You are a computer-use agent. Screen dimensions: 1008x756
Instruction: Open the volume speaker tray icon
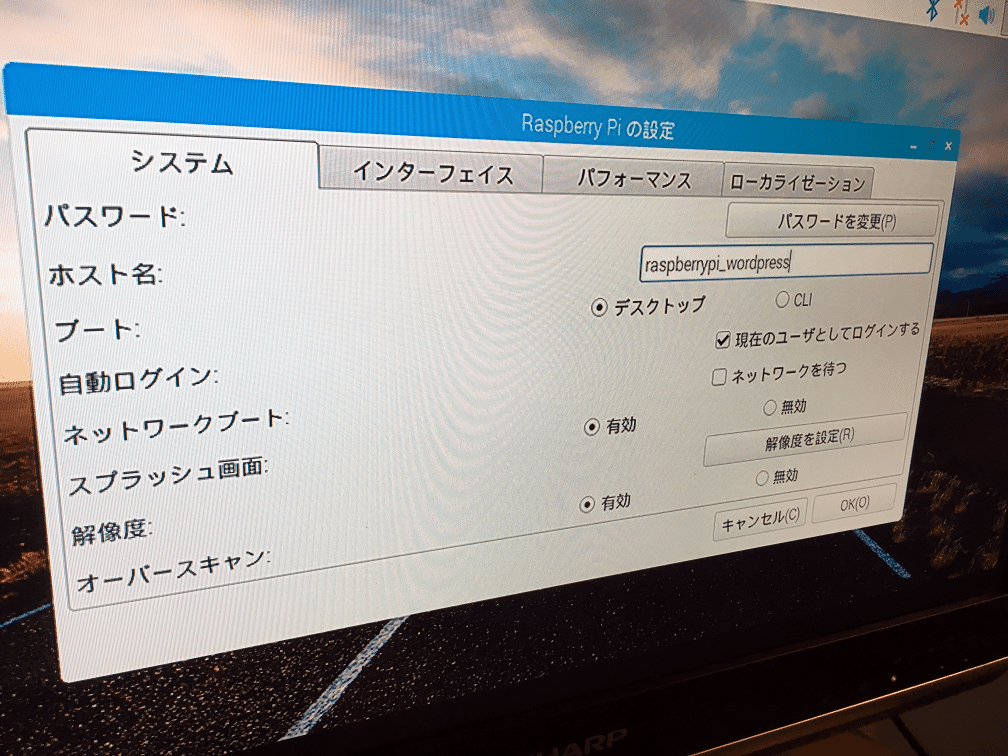pyautogui.click(x=988, y=14)
